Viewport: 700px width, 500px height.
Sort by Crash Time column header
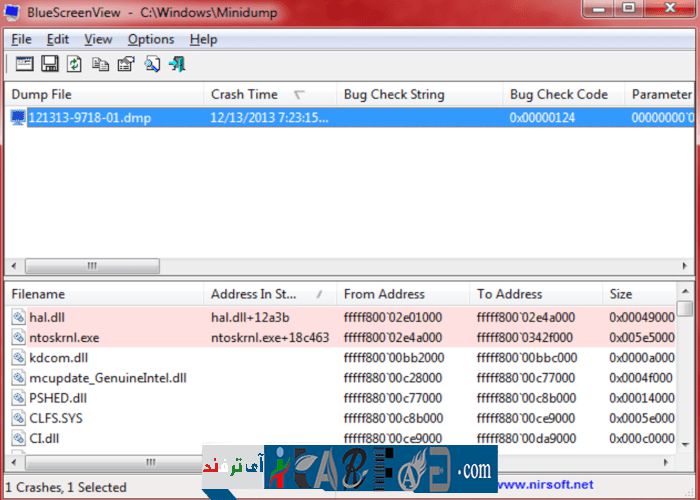point(244,94)
